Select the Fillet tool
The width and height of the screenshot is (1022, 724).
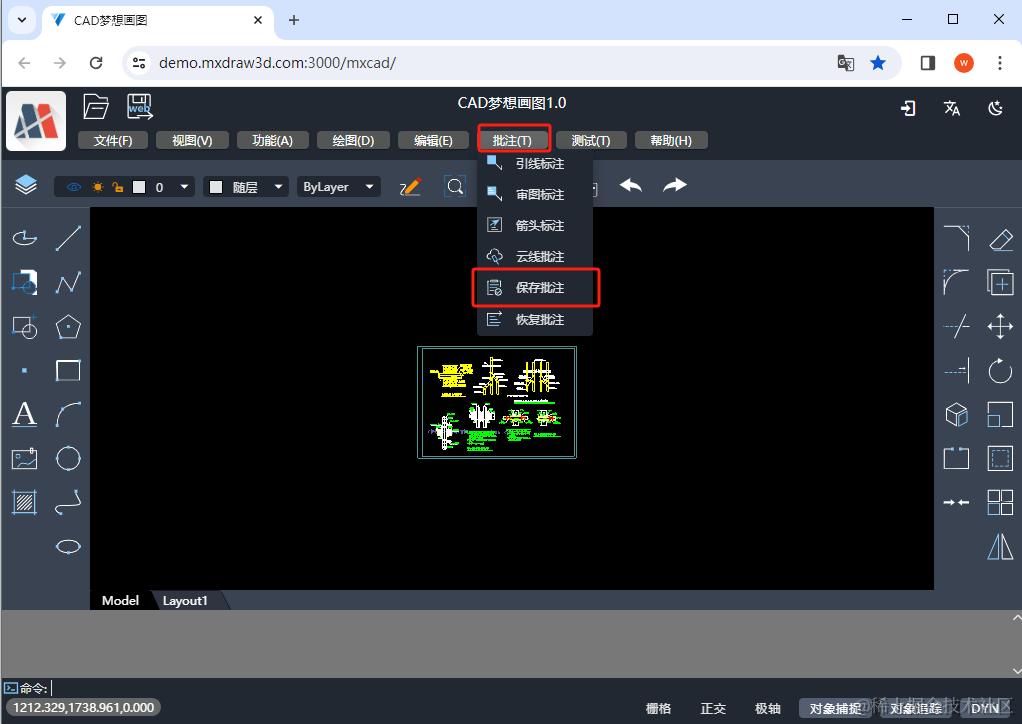(956, 282)
